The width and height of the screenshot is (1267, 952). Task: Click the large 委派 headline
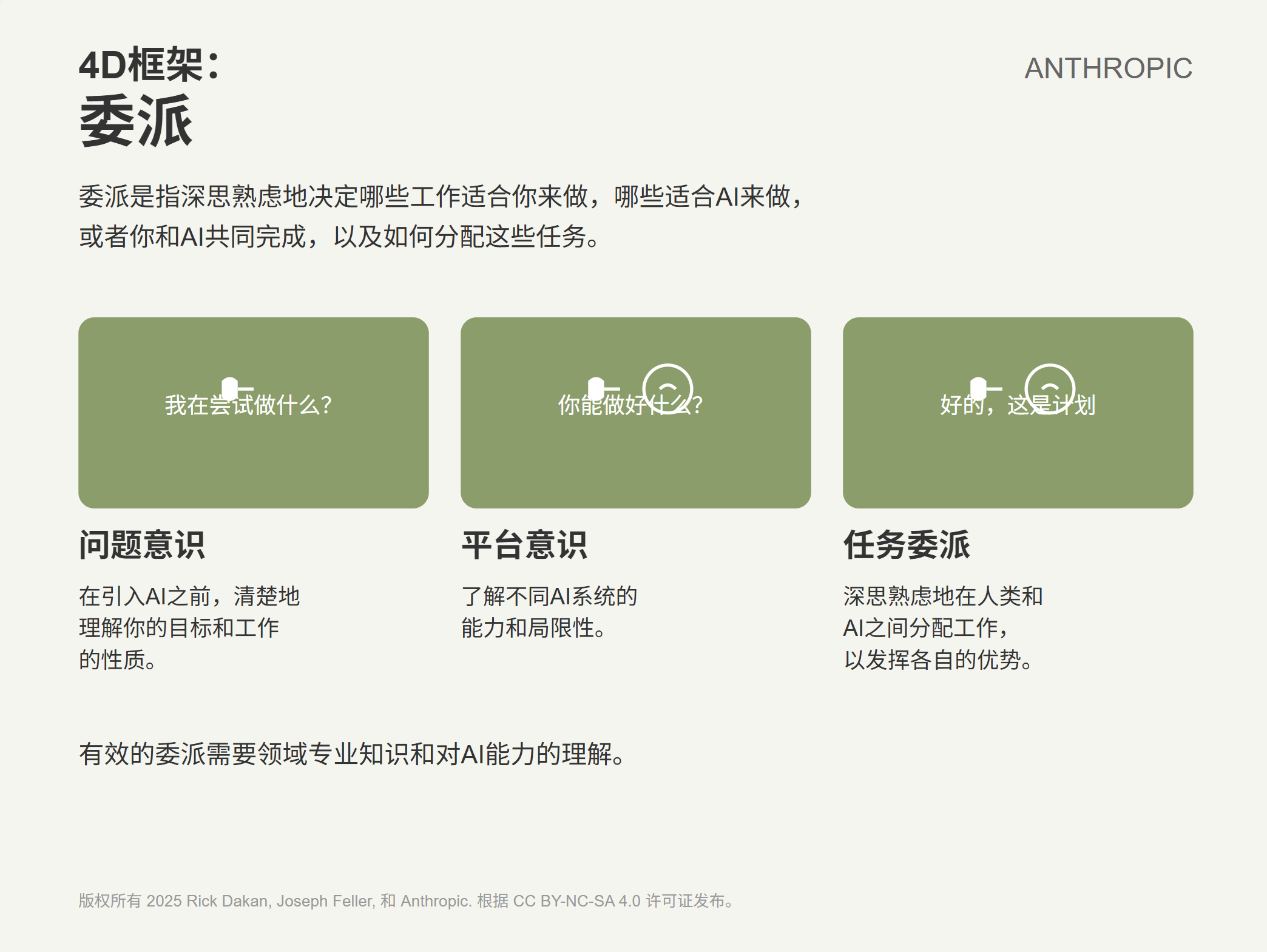pos(136,121)
